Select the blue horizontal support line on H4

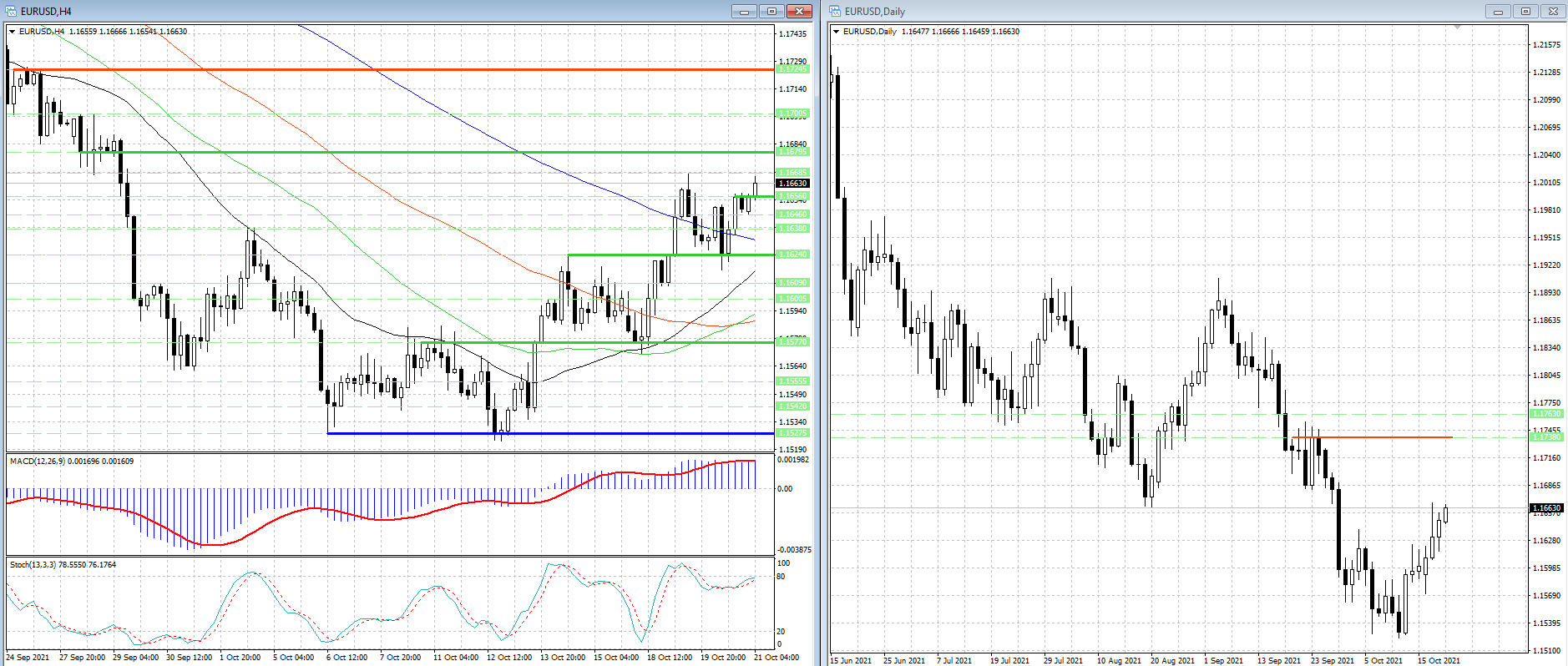tap(551, 433)
